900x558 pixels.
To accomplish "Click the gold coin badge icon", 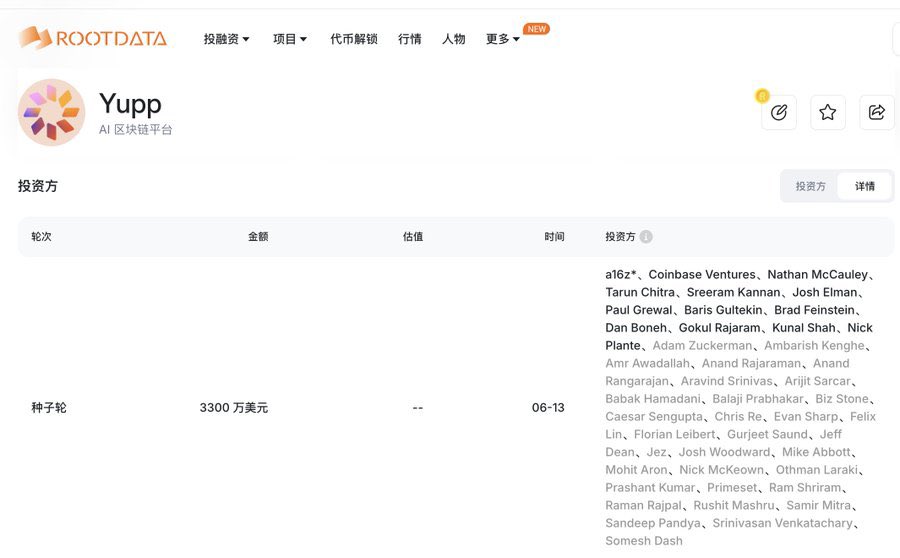I will tap(762, 96).
